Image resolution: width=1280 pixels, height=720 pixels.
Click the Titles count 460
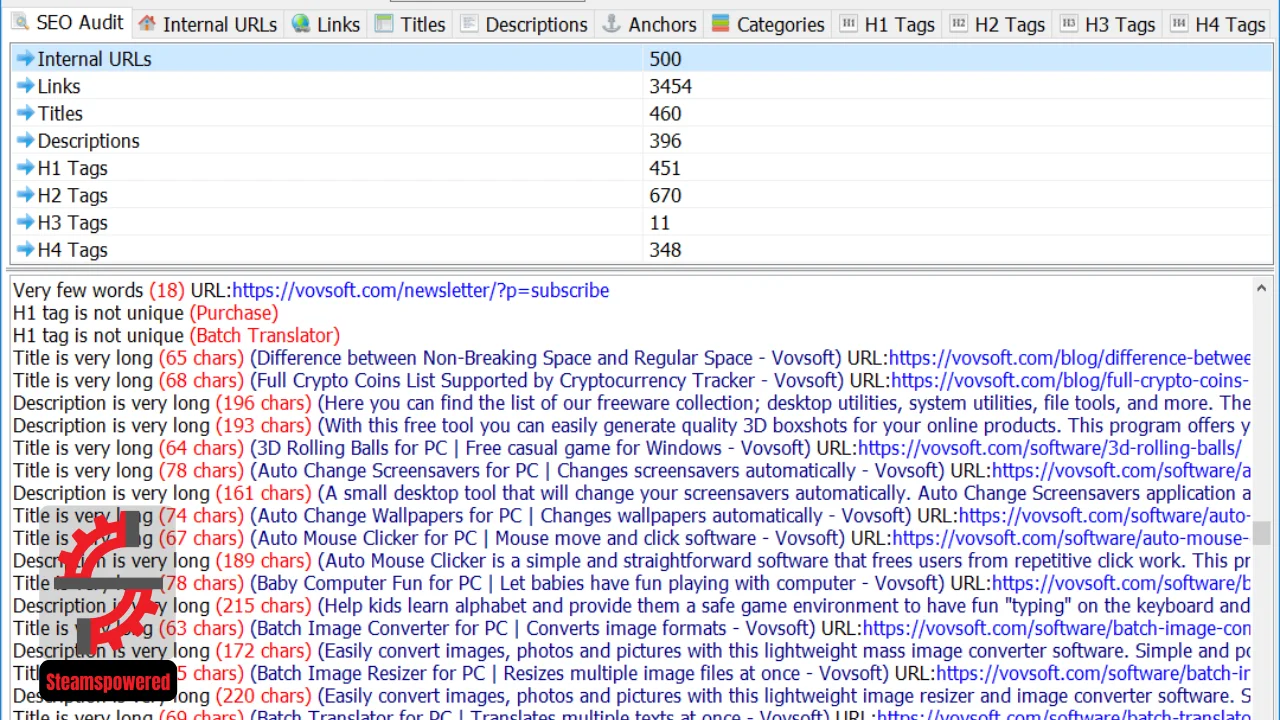(x=665, y=113)
